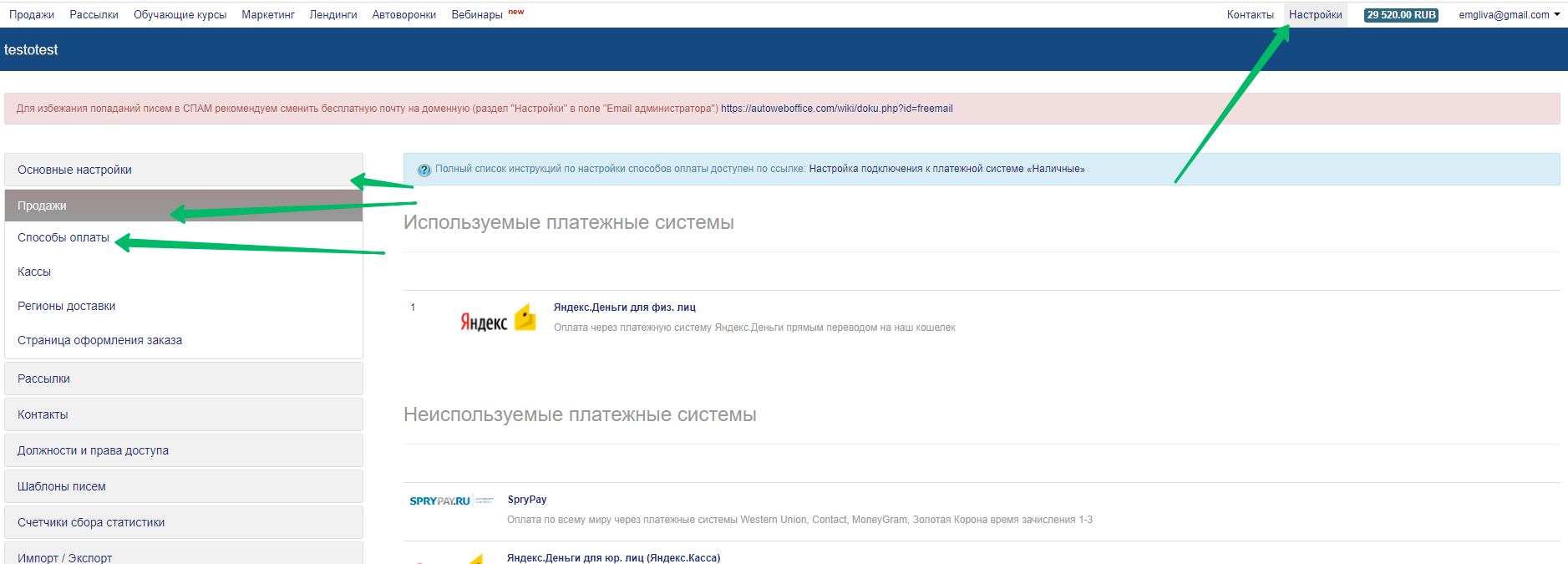The image size is (1568, 564).
Task: Click the 29 520.00 RUB balance badge
Action: (x=1401, y=15)
